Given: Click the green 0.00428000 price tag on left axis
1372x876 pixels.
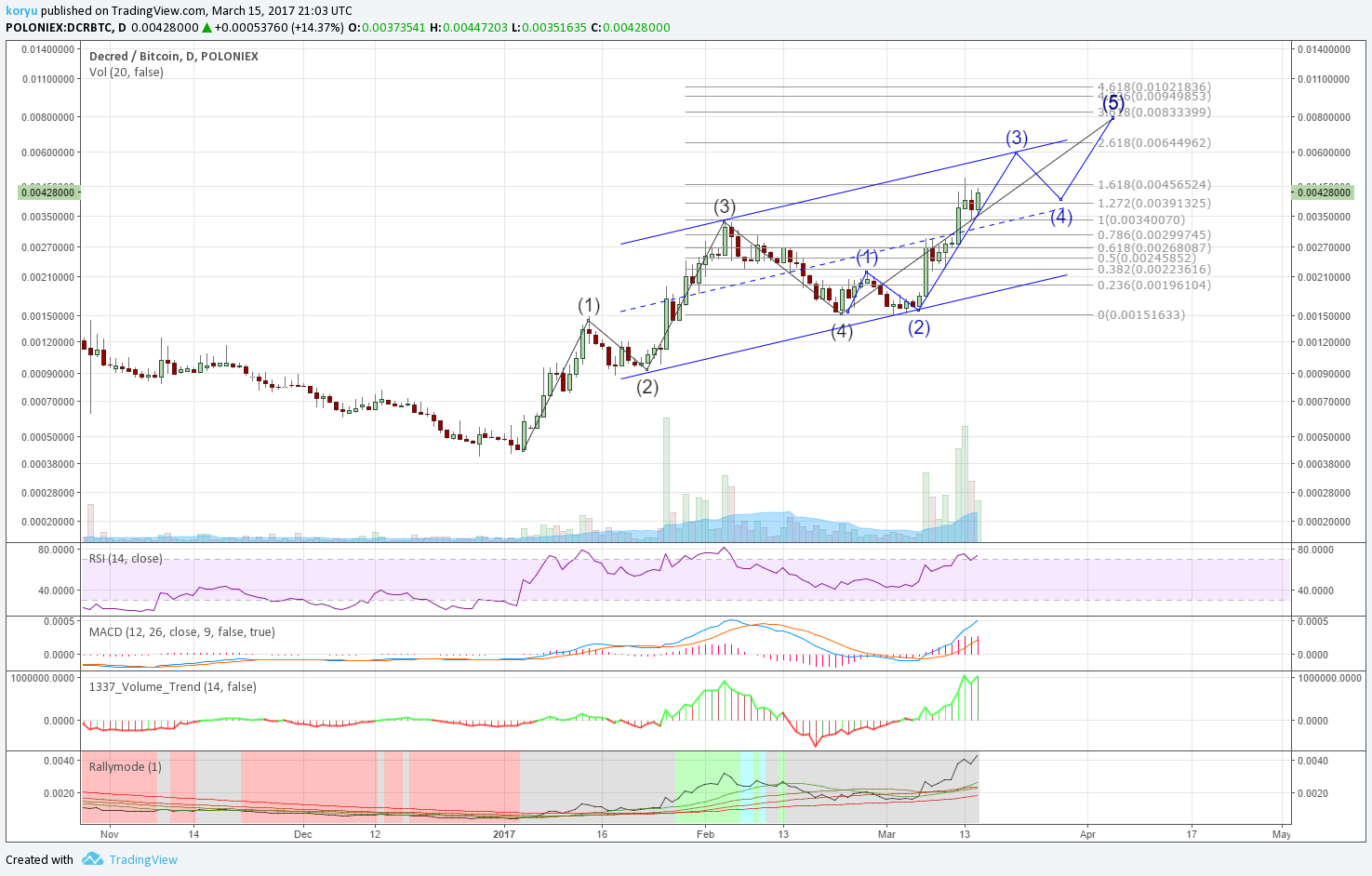Looking at the screenshot, I should 48,192.
